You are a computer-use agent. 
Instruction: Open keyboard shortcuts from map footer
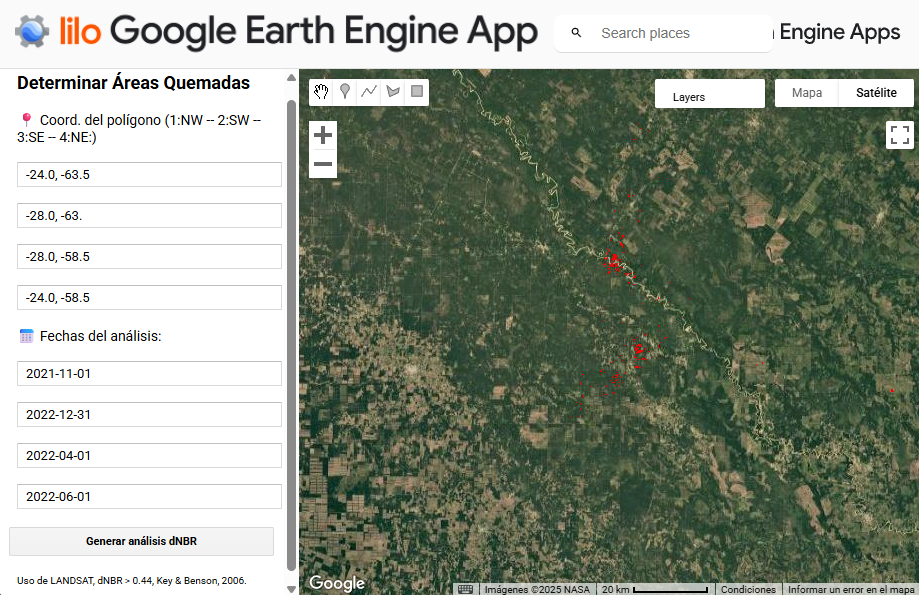465,589
